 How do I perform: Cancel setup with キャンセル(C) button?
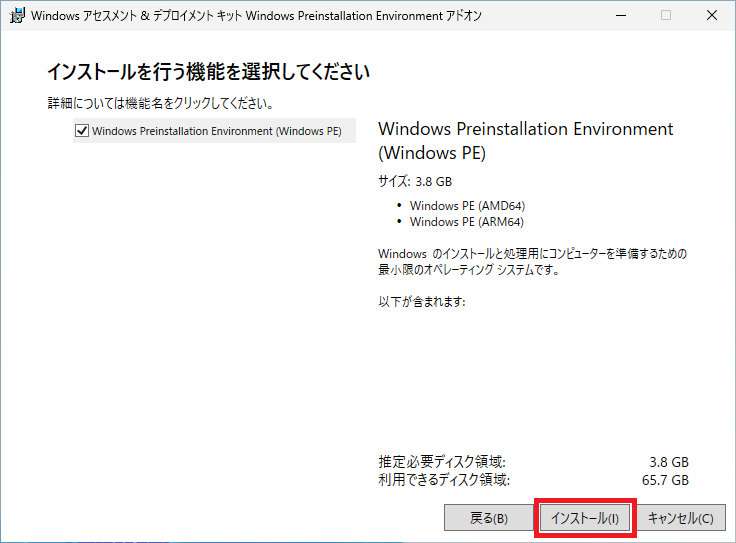[680, 518]
